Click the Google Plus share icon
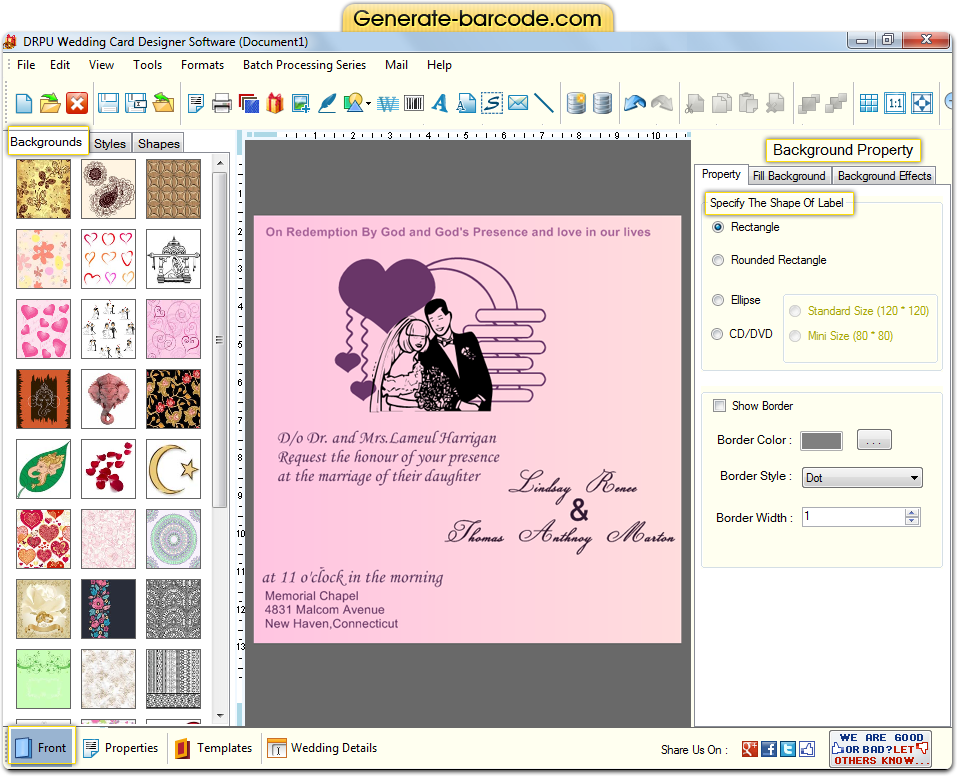 click(x=749, y=749)
